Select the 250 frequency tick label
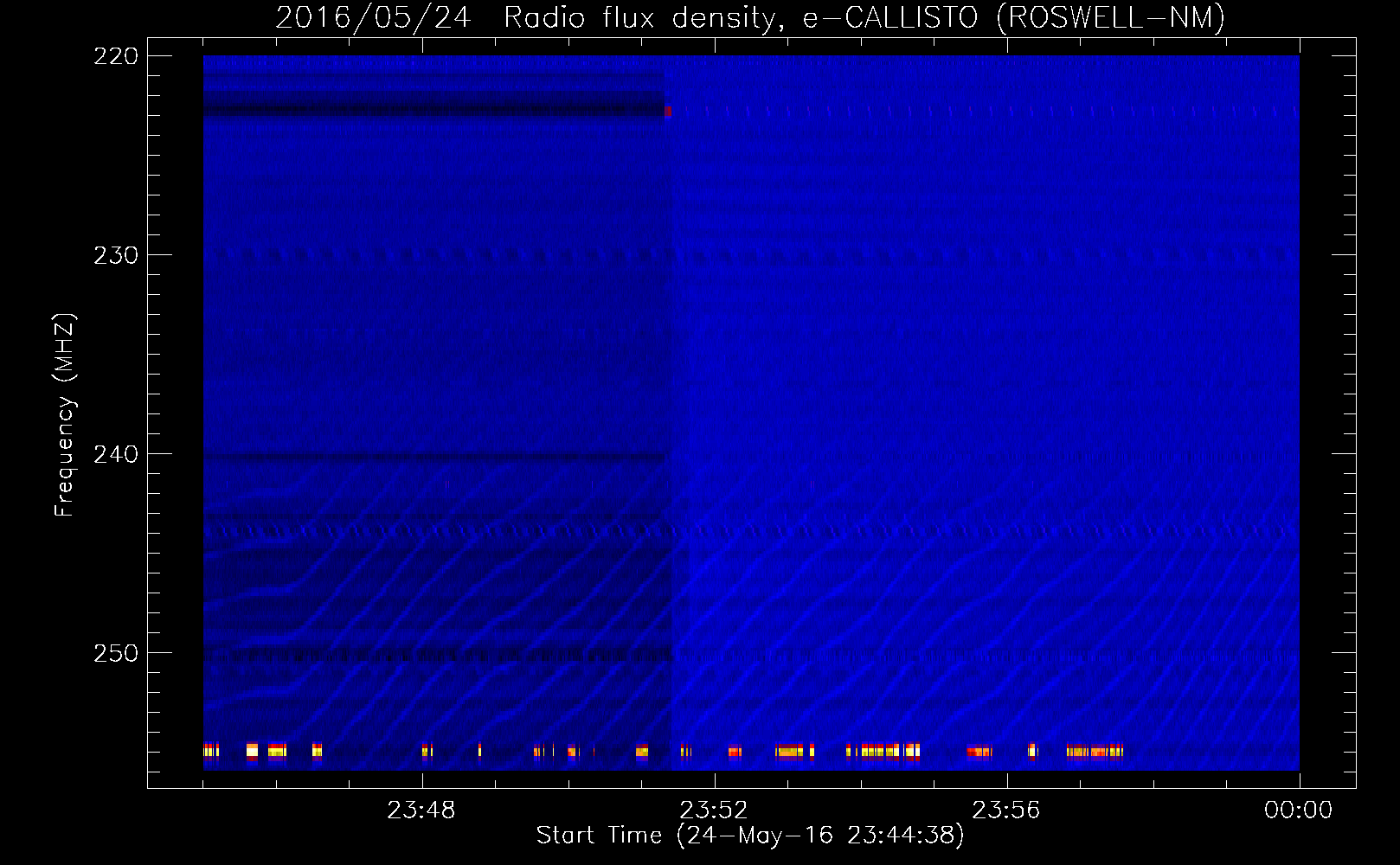Screen dimensions: 1400x865 (x=116, y=653)
